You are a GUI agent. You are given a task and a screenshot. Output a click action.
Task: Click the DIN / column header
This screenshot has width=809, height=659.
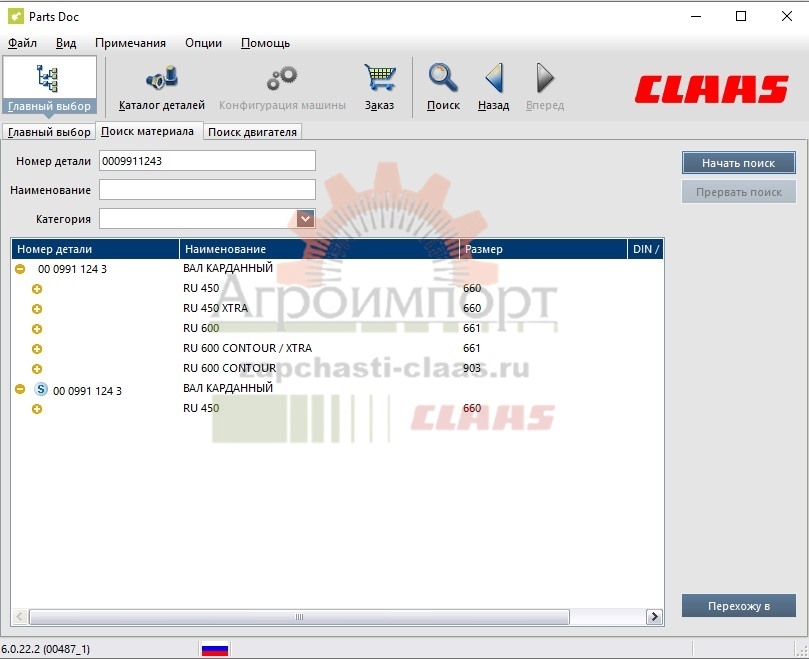pyautogui.click(x=645, y=249)
